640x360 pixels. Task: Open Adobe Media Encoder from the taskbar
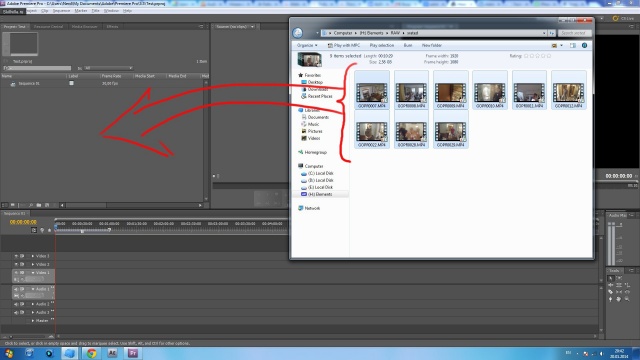pos(112,353)
